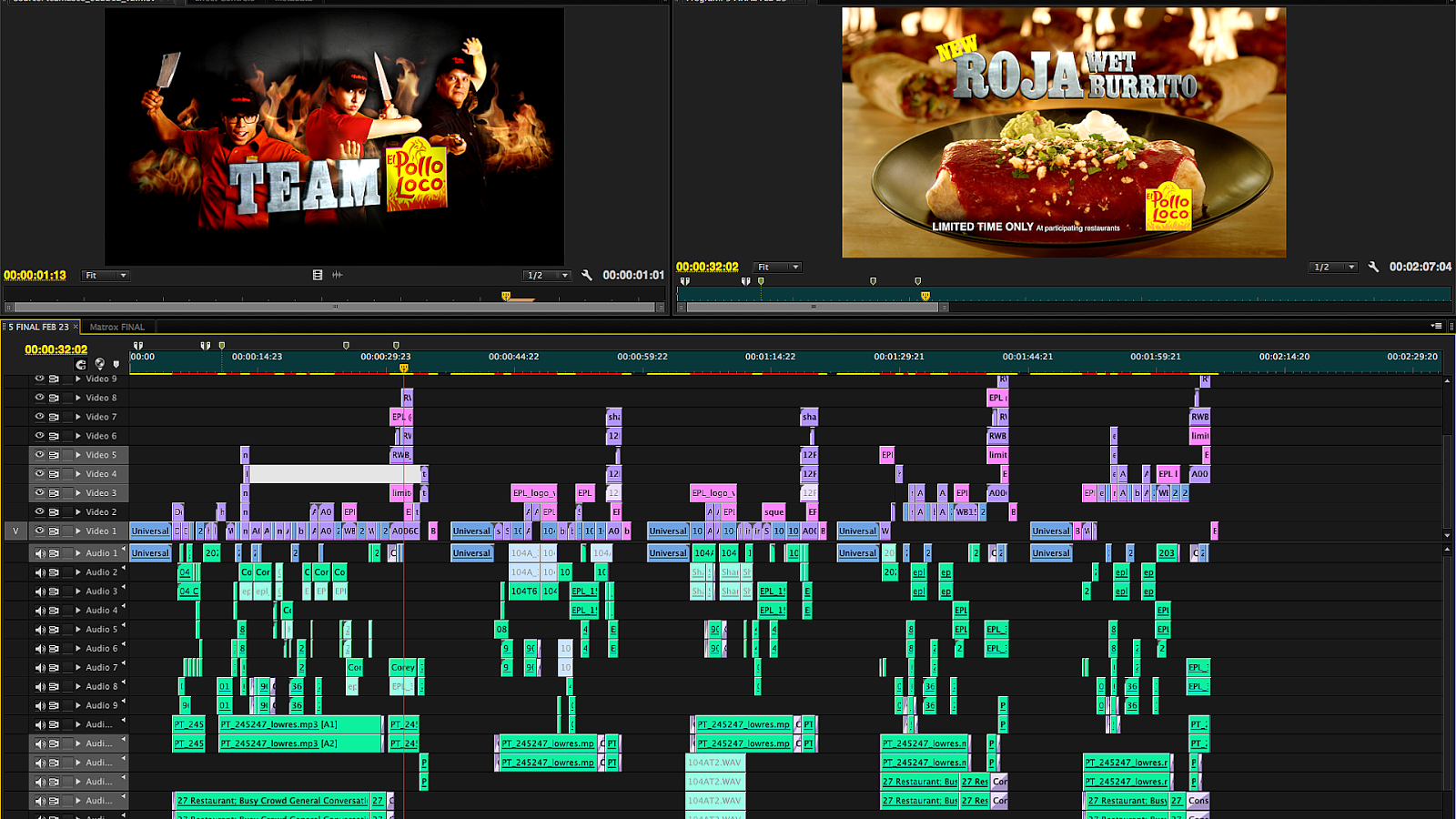Viewport: 1456px width, 819px height.
Task: Click the timeline playhead on the ruler
Action: (404, 369)
